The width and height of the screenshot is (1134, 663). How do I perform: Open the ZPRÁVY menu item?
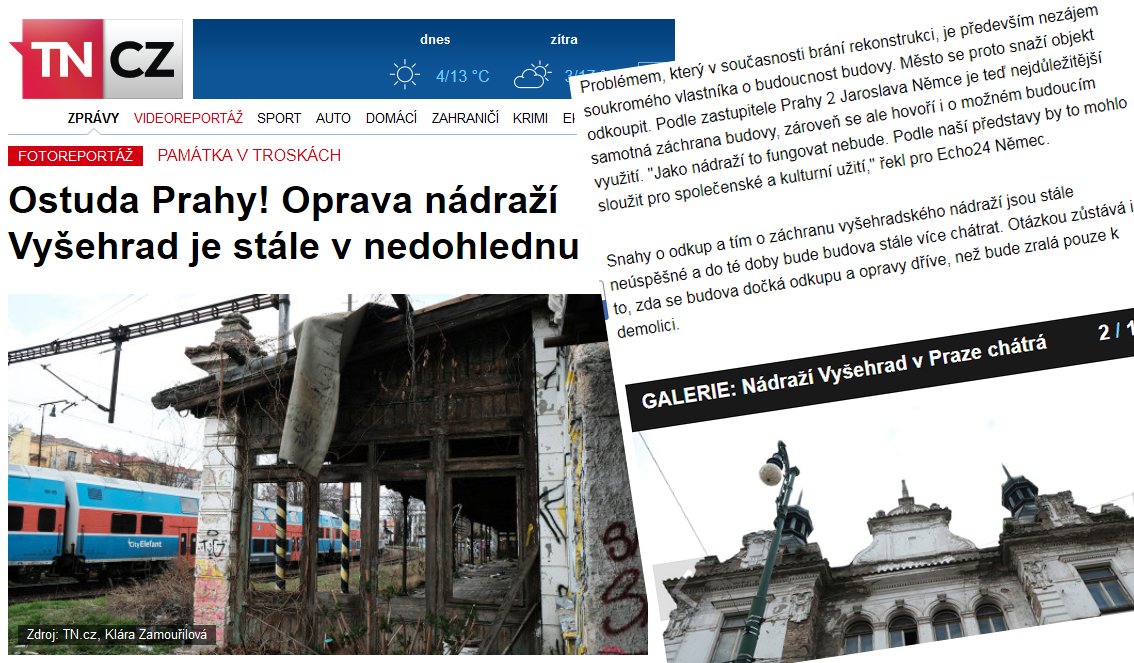pyautogui.click(x=93, y=118)
